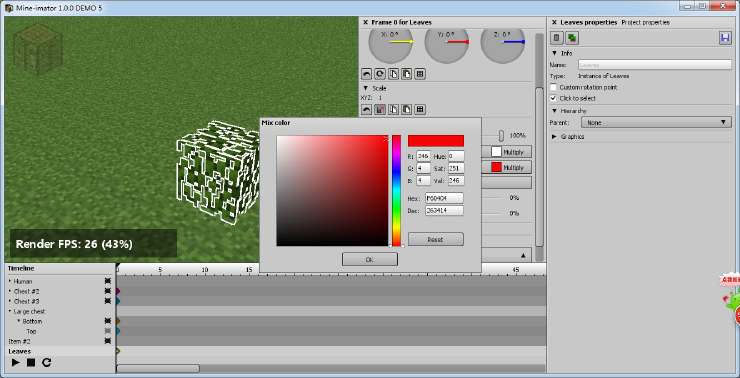The image size is (740, 378).
Task: Open the Parent dropdown showing None
Action: (656, 122)
